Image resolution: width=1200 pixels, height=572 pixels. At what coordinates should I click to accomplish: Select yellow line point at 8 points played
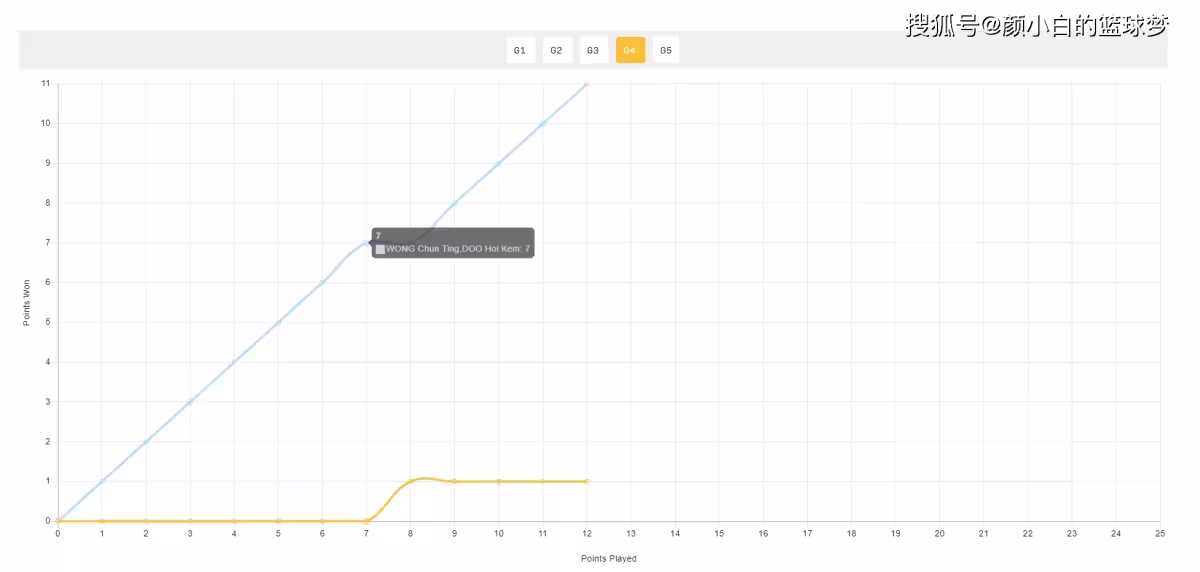click(x=410, y=481)
